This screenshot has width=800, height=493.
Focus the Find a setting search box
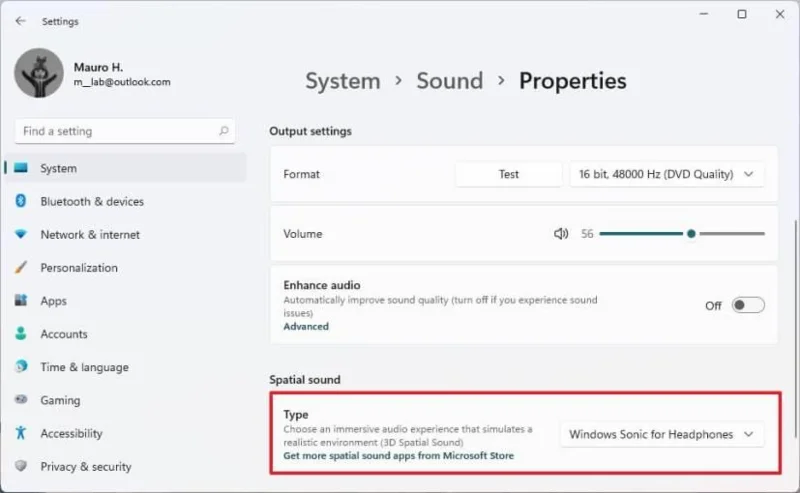tap(125, 131)
